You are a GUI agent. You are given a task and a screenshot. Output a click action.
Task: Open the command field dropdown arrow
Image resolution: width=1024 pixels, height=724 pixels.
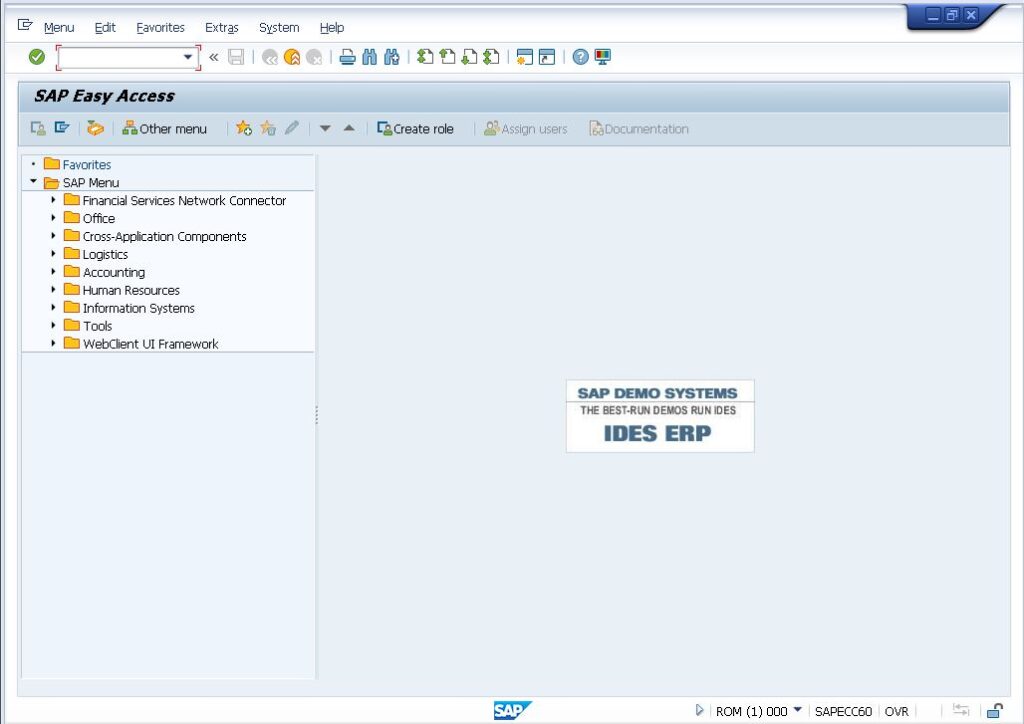(x=189, y=57)
